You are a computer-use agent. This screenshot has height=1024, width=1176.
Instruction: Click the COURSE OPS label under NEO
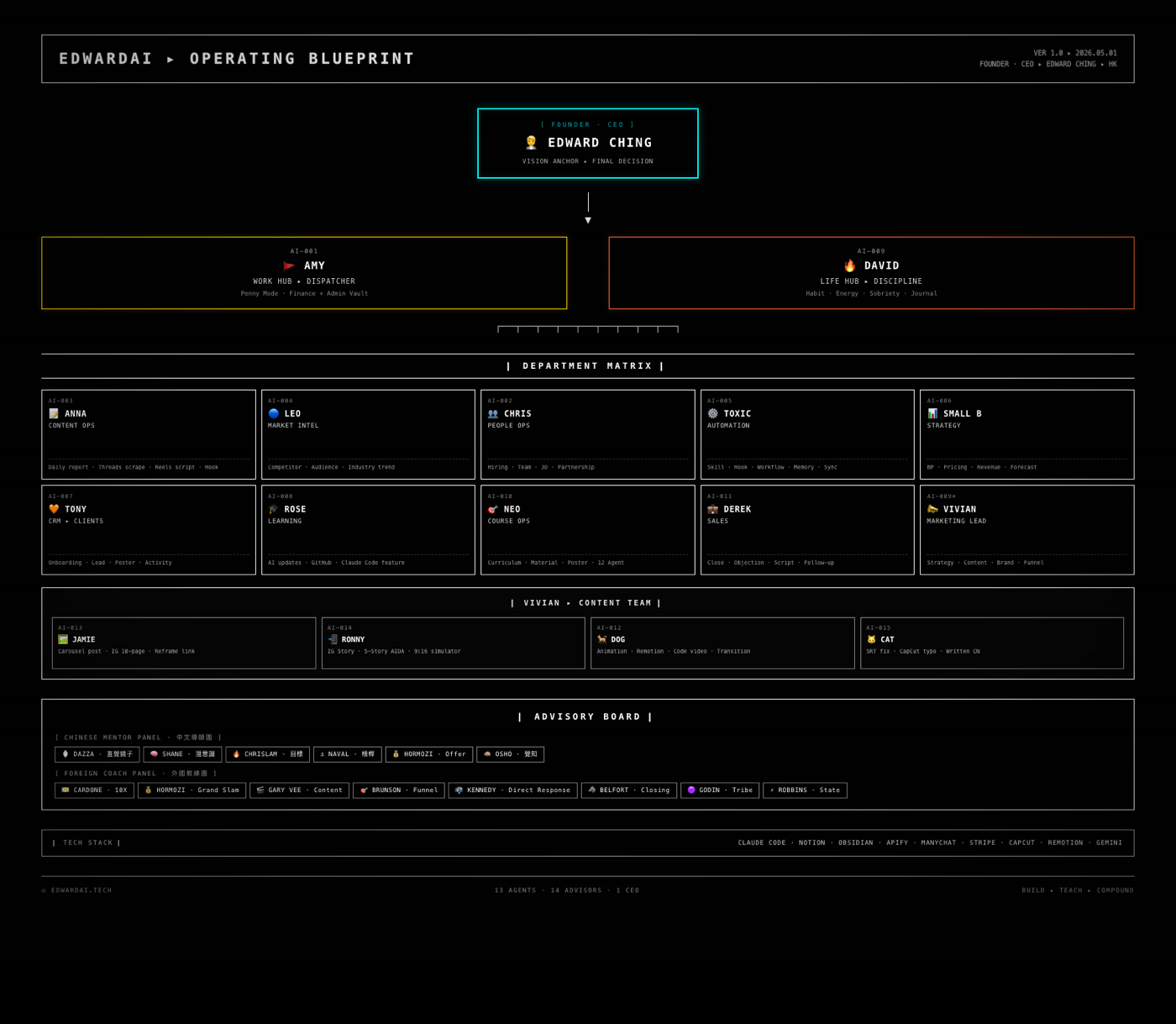click(x=511, y=522)
